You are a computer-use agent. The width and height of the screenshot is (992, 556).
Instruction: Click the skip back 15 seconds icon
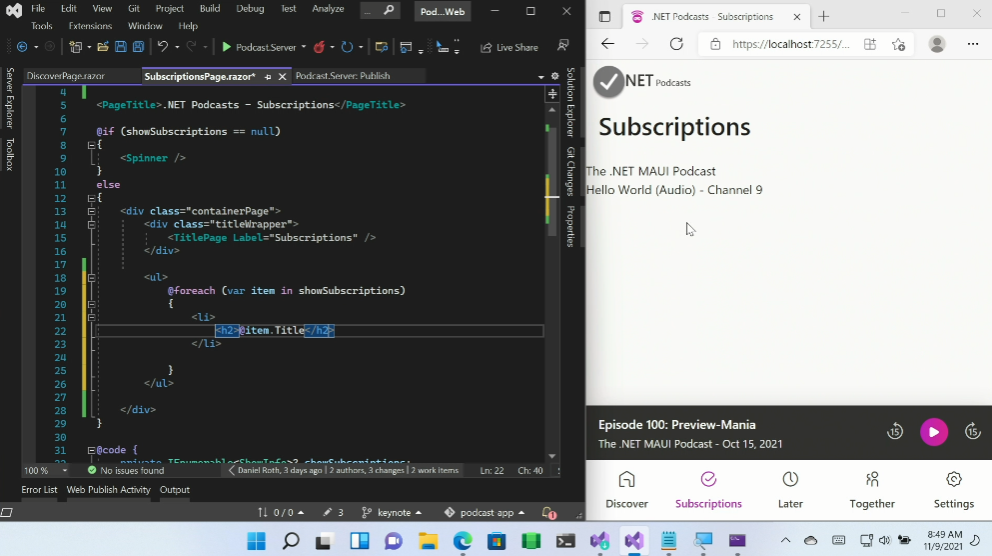point(895,432)
